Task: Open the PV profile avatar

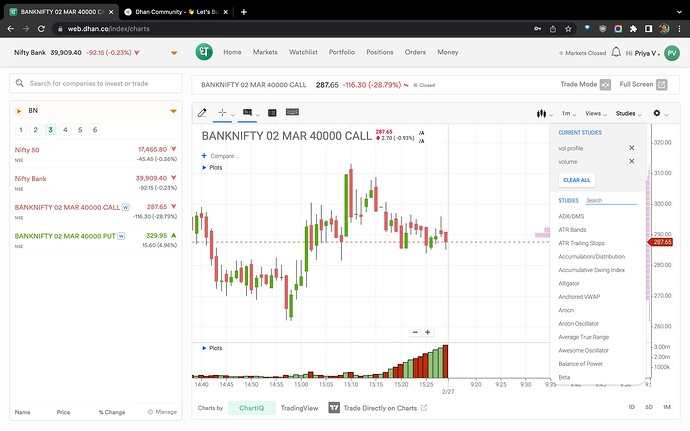Action: (x=672, y=53)
